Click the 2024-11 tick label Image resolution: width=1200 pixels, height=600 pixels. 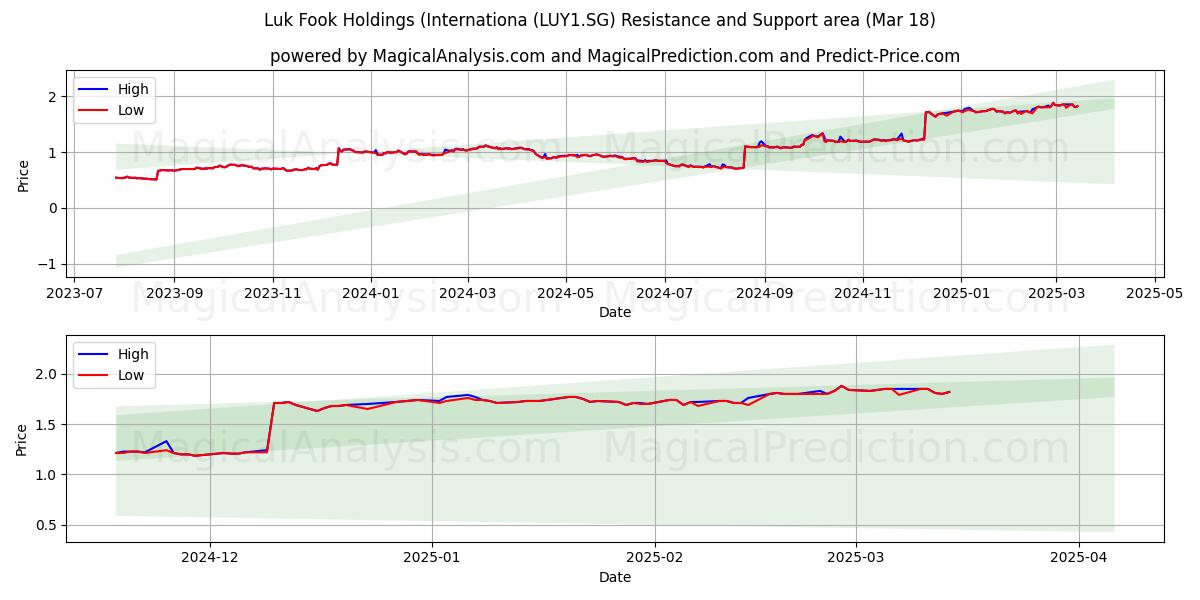point(863,294)
